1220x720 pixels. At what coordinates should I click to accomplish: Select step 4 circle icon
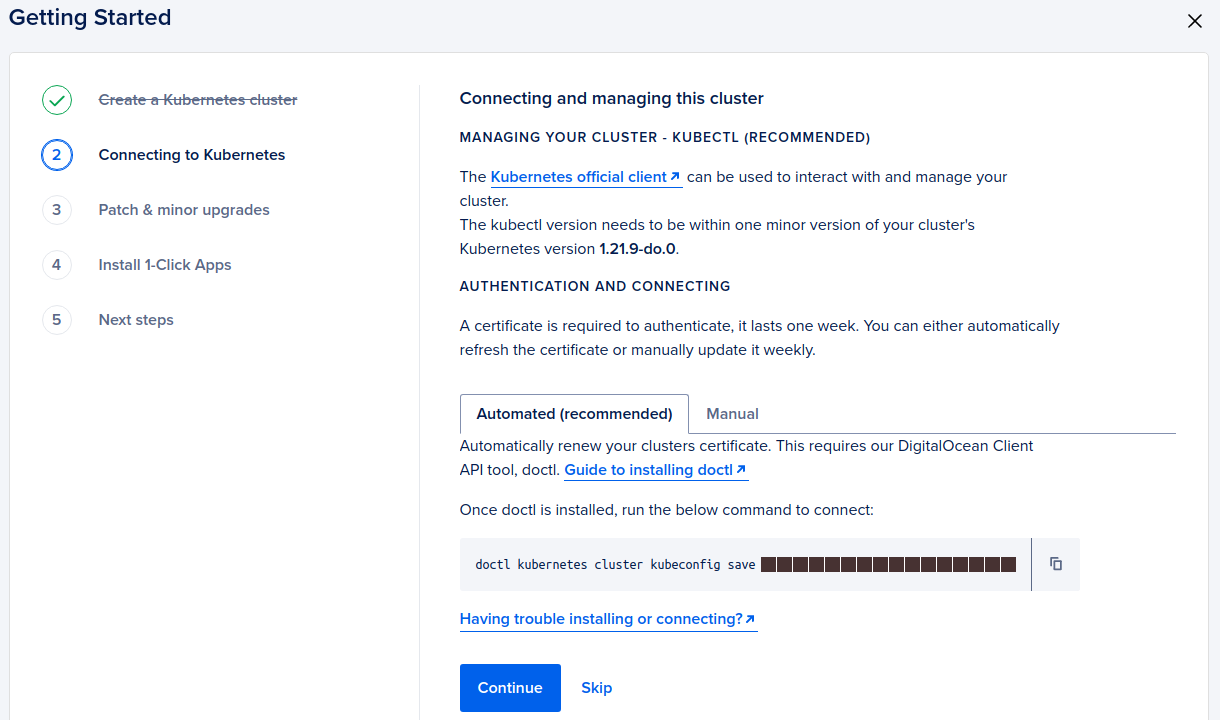(57, 265)
